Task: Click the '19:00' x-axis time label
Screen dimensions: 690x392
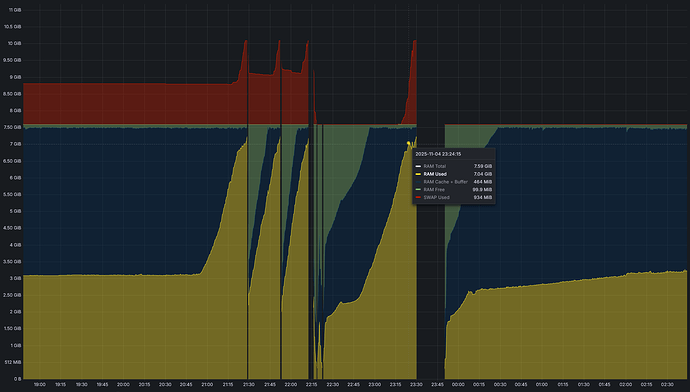Action: [x=40, y=385]
